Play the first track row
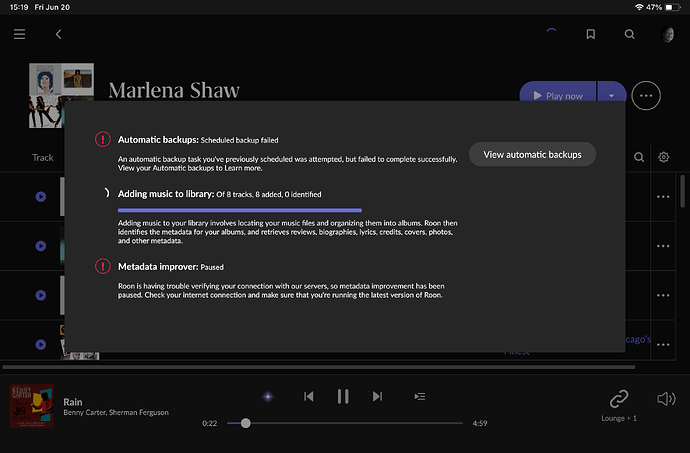This screenshot has height=453, width=690. [41, 197]
